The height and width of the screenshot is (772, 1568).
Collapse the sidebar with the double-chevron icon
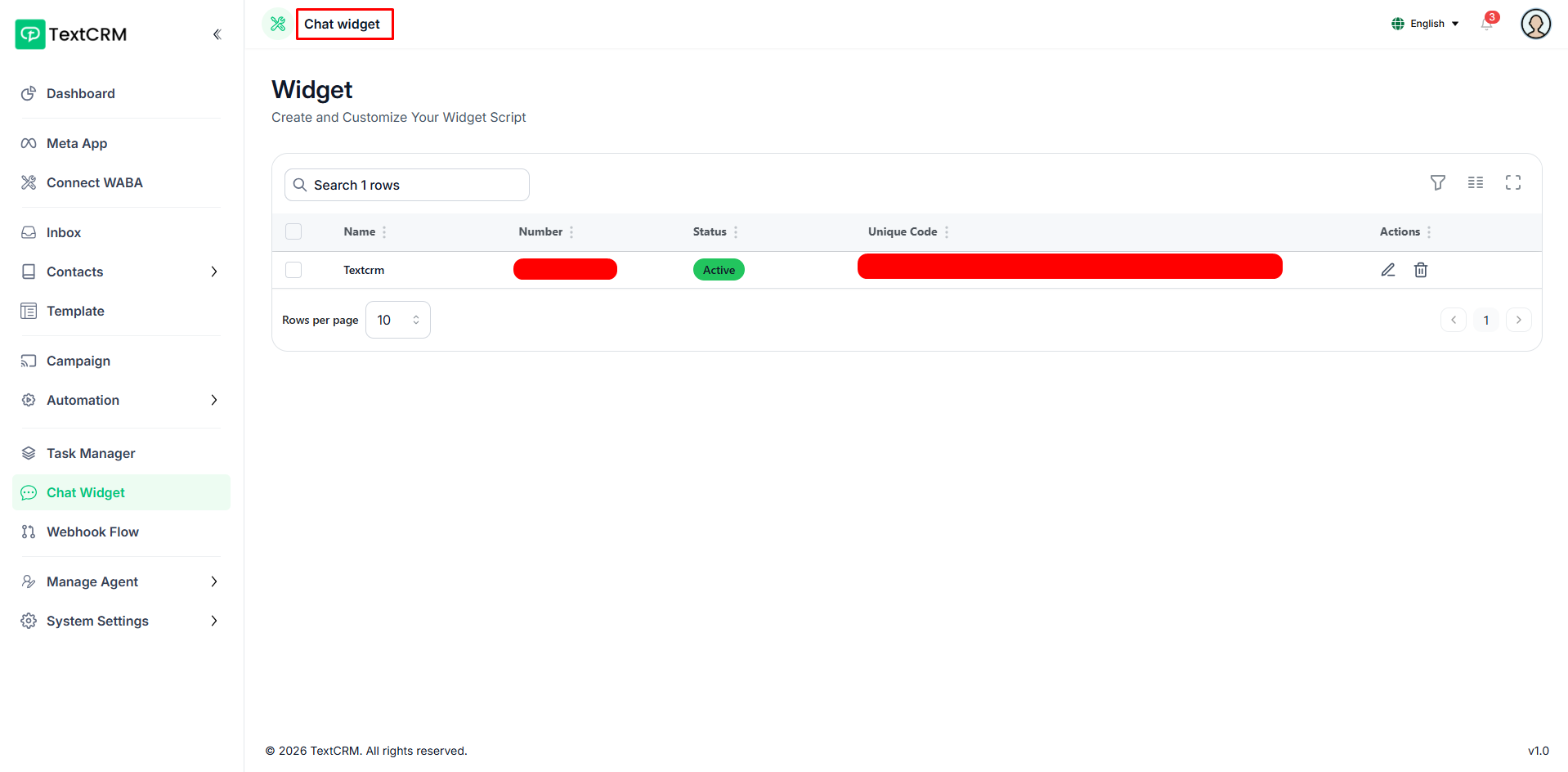217,34
